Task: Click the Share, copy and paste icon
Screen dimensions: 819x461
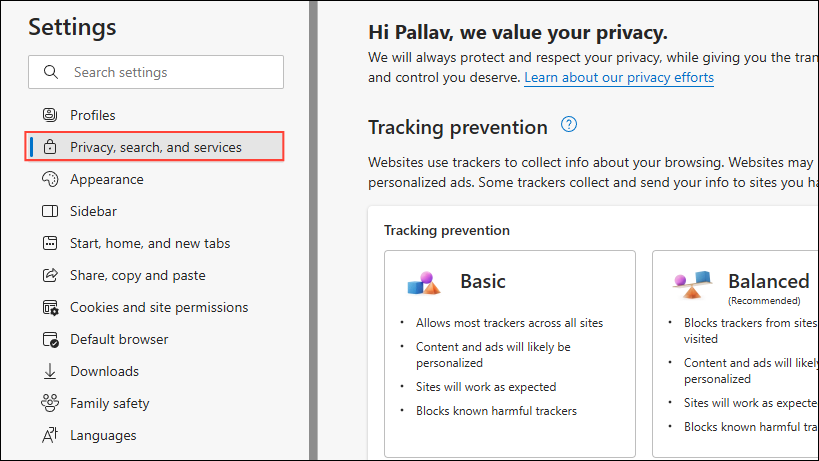Action: 50,275
